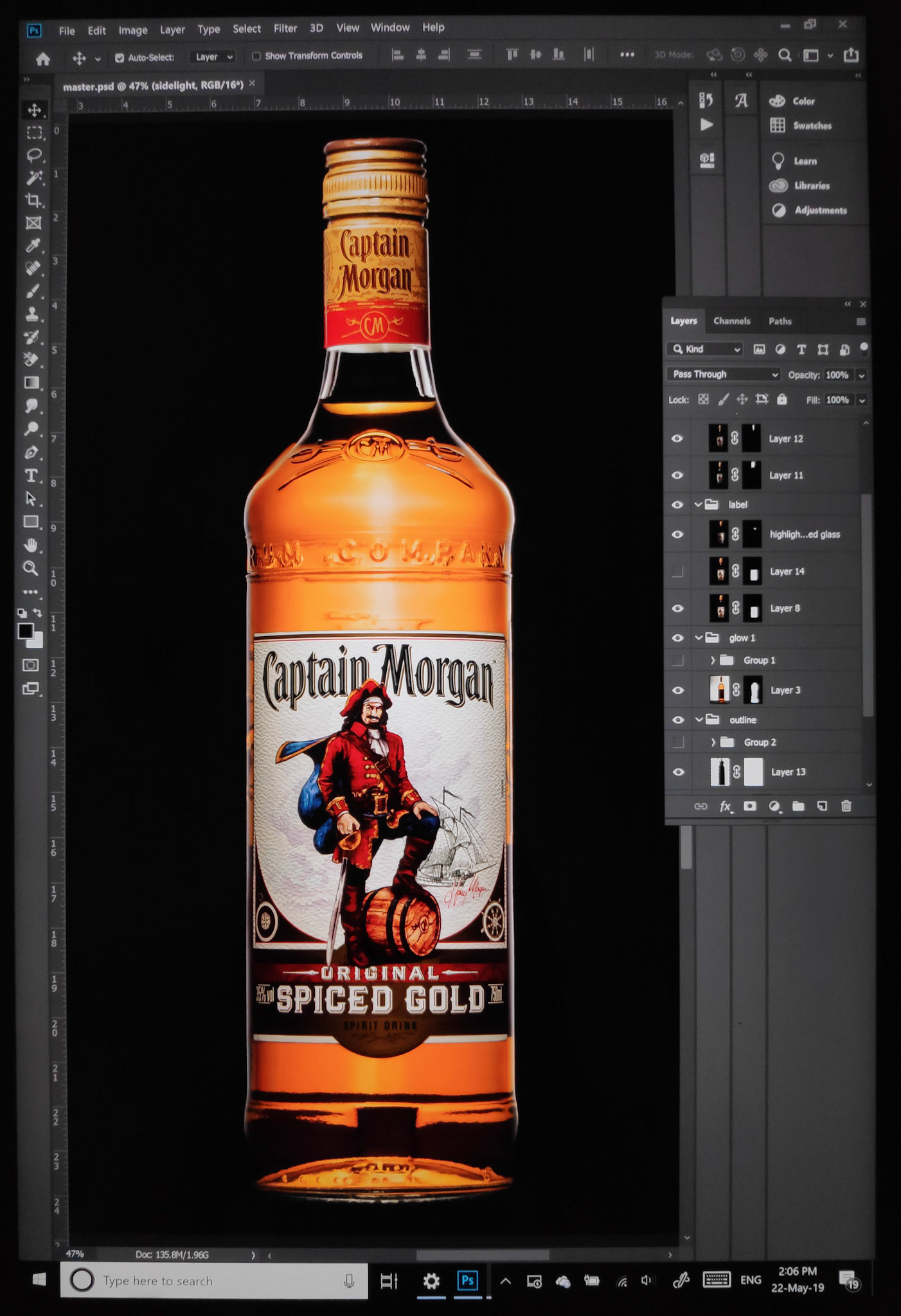The width and height of the screenshot is (901, 1316).
Task: Open the Adjustments panel
Action: (x=808, y=210)
